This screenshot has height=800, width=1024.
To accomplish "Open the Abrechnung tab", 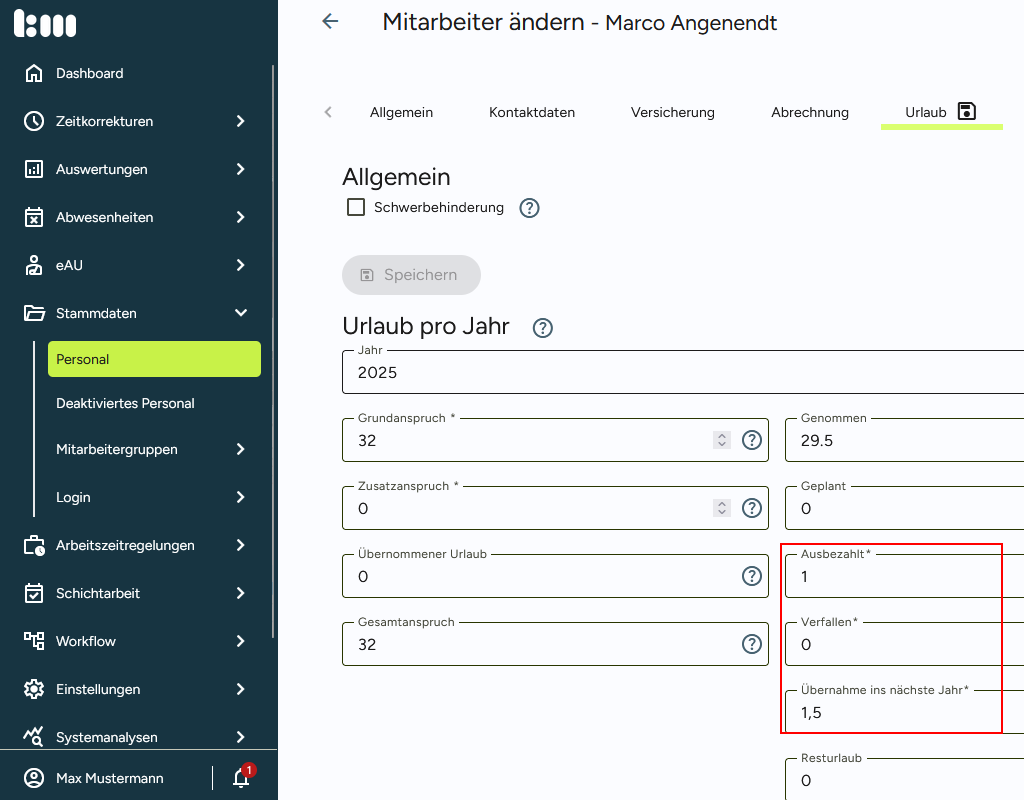I will pyautogui.click(x=809, y=112).
